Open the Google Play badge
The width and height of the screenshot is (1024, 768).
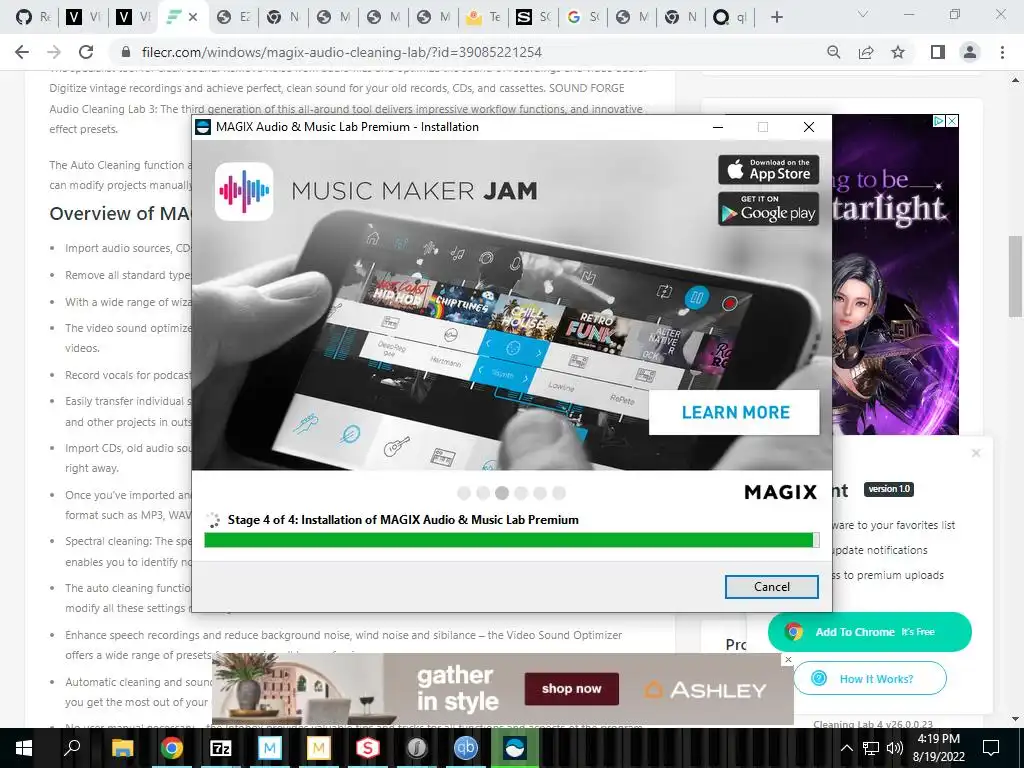(x=768, y=209)
